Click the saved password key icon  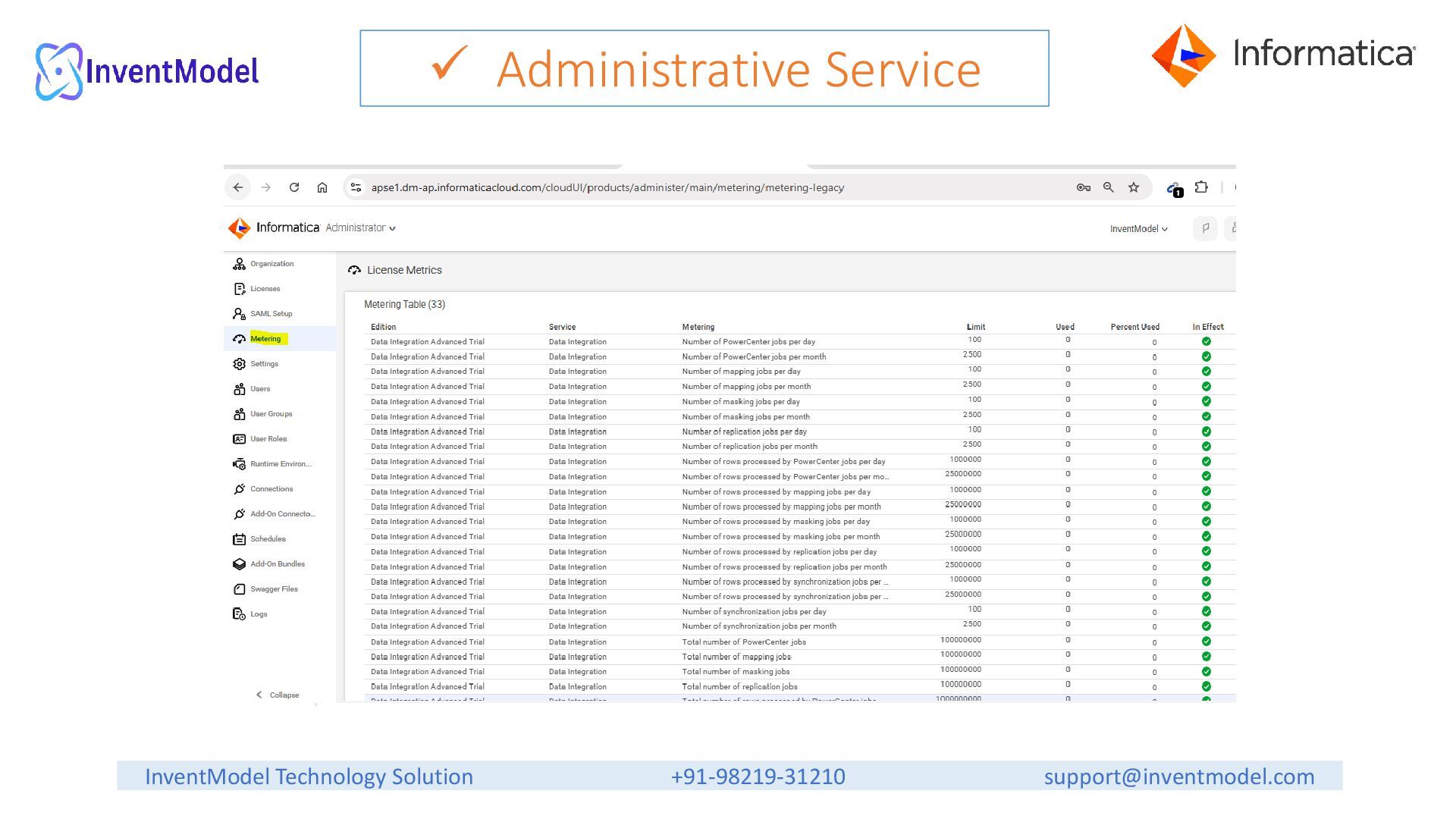click(x=1083, y=187)
